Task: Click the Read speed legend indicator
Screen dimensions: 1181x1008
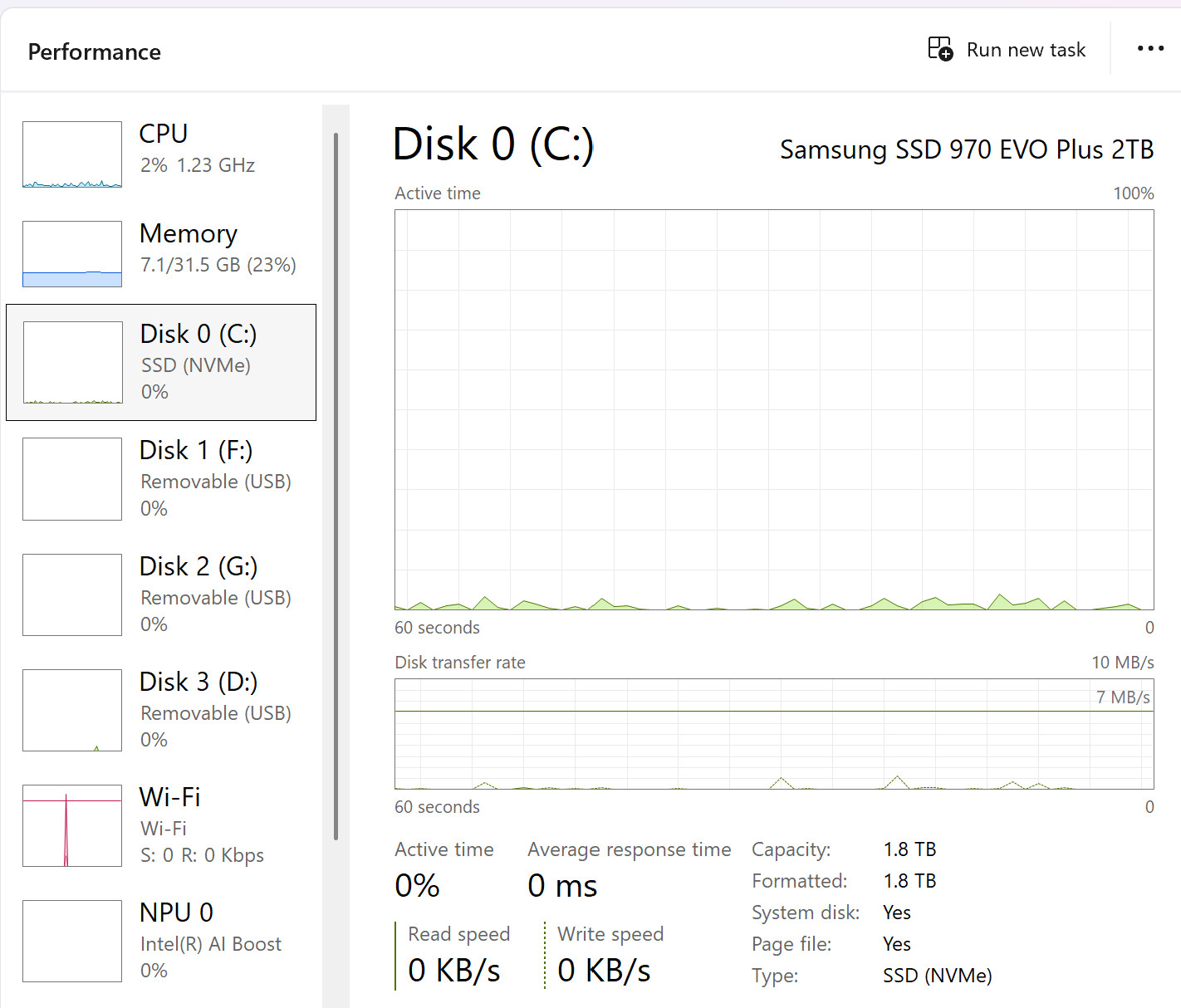Action: click(x=396, y=956)
